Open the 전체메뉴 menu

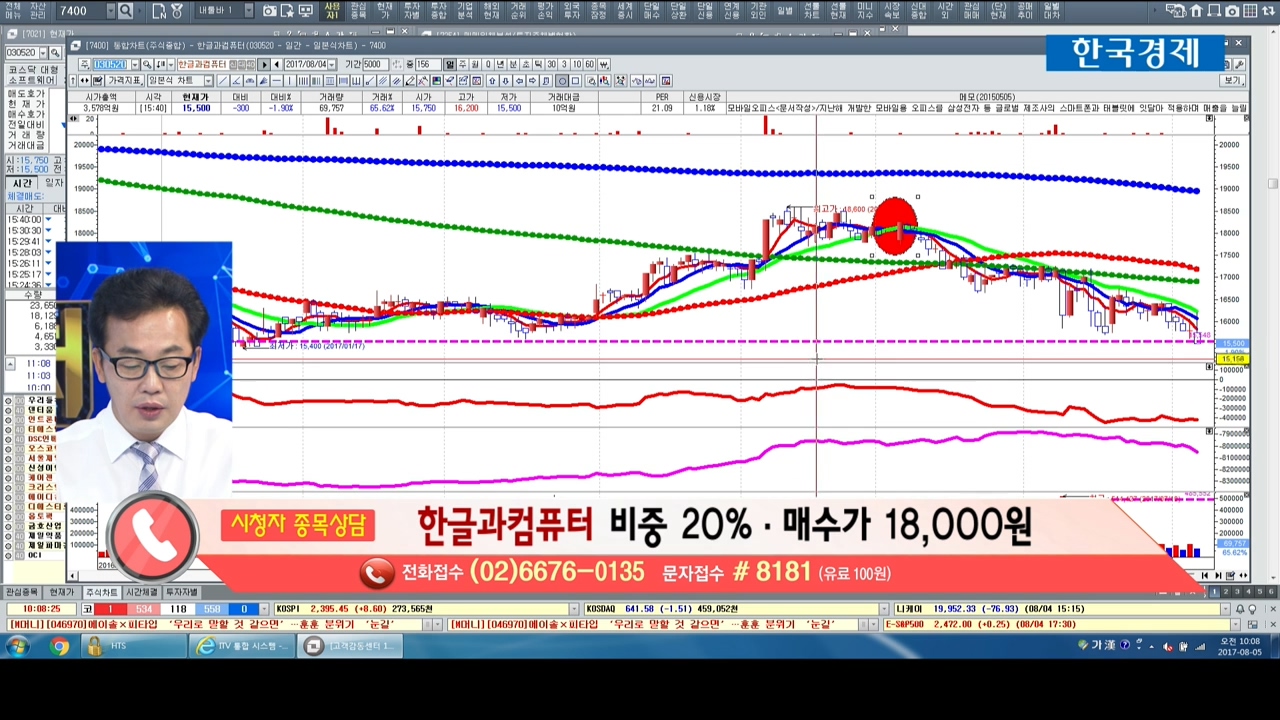tap(12, 11)
